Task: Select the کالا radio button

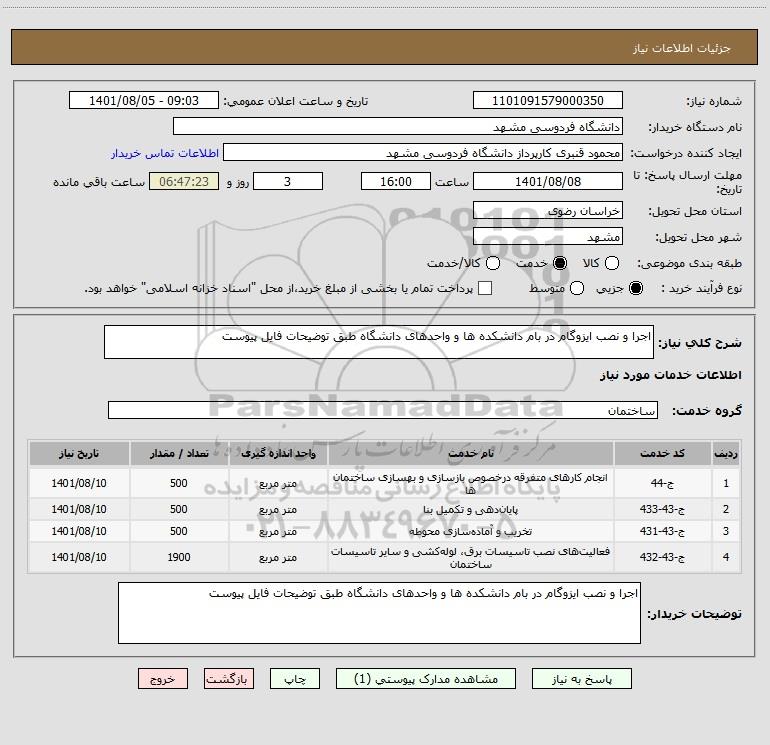Action: click(612, 263)
